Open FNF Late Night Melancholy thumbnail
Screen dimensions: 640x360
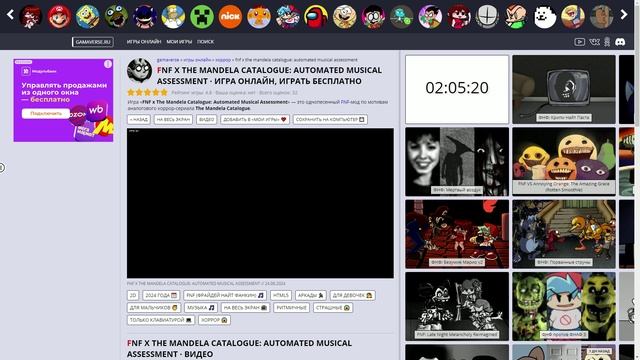(x=457, y=306)
